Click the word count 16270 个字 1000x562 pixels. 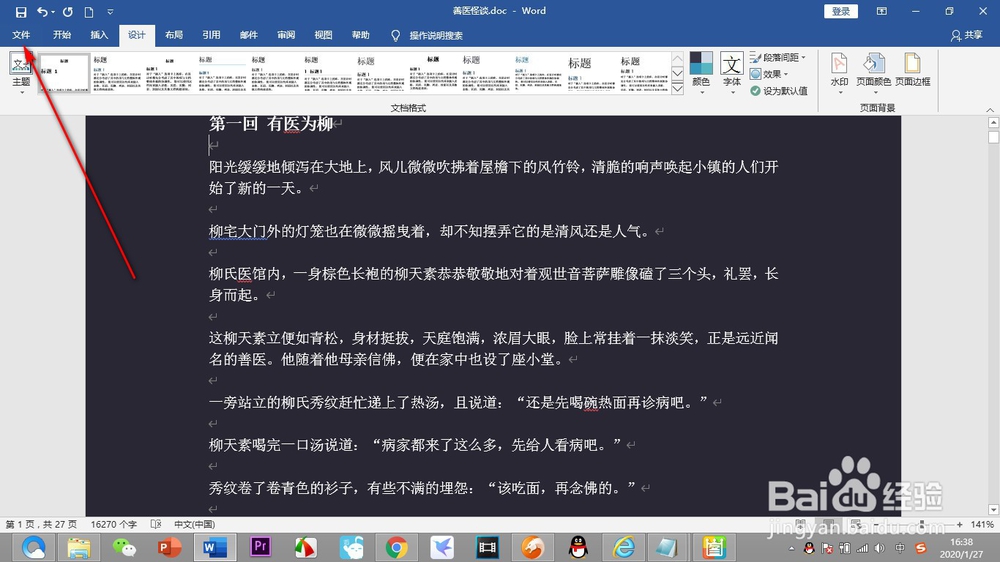(114, 524)
